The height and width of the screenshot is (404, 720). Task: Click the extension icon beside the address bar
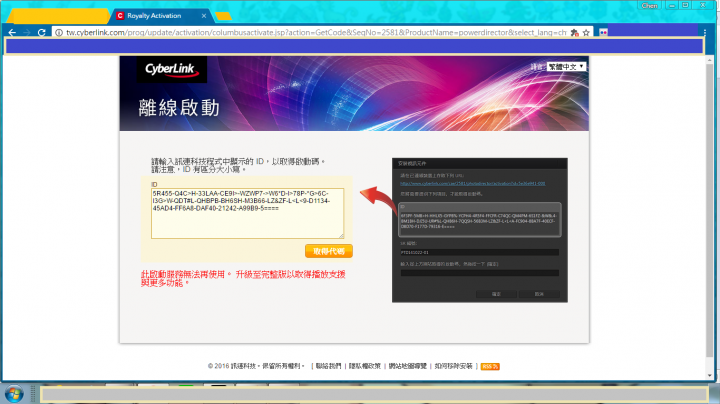click(603, 33)
